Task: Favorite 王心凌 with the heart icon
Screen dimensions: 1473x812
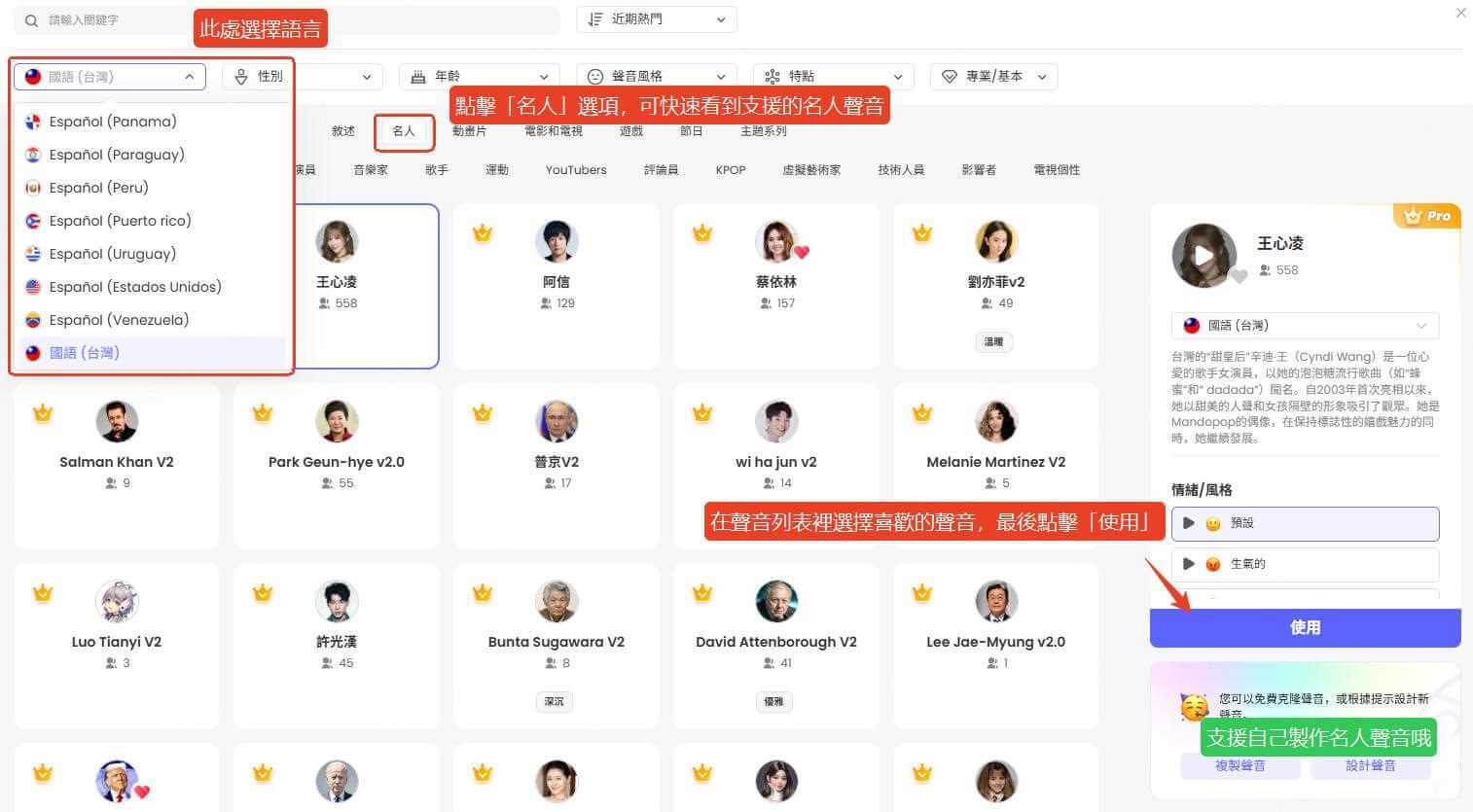Action: 1239,276
